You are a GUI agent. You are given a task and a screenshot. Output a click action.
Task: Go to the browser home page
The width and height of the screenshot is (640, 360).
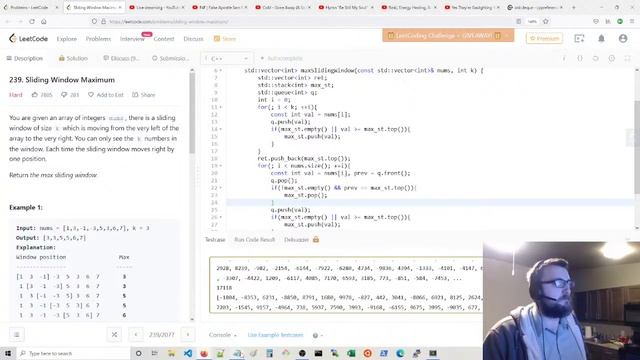click(x=44, y=21)
